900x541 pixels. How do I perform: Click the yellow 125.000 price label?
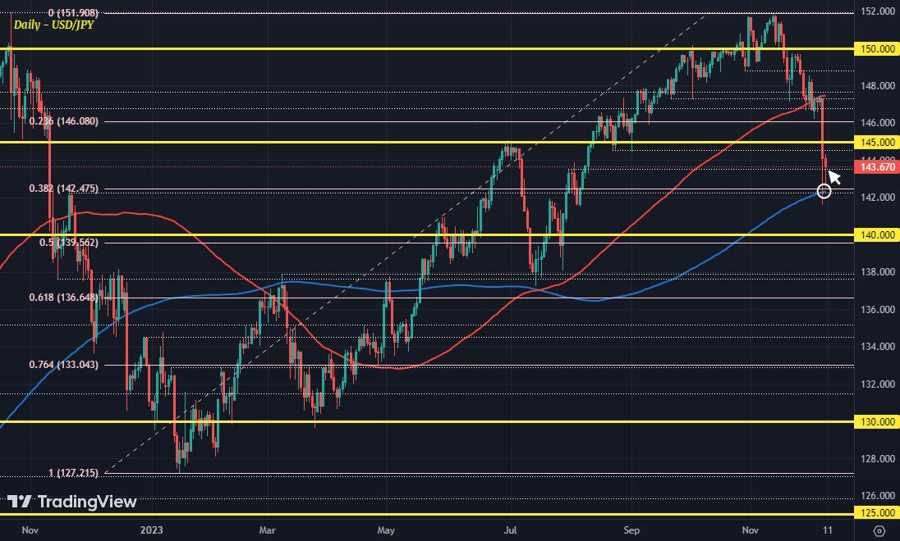877,512
